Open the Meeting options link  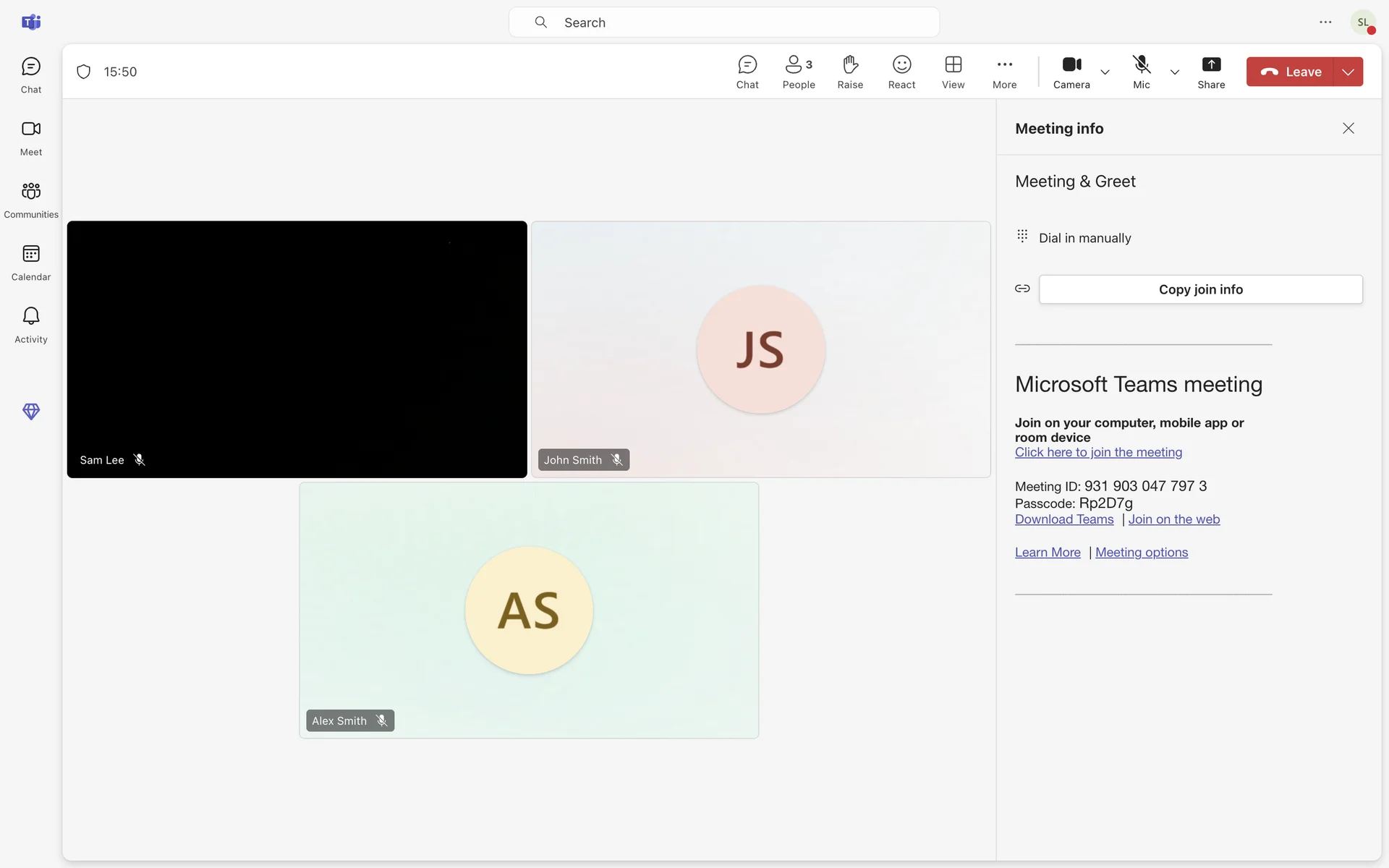pyautogui.click(x=1142, y=553)
